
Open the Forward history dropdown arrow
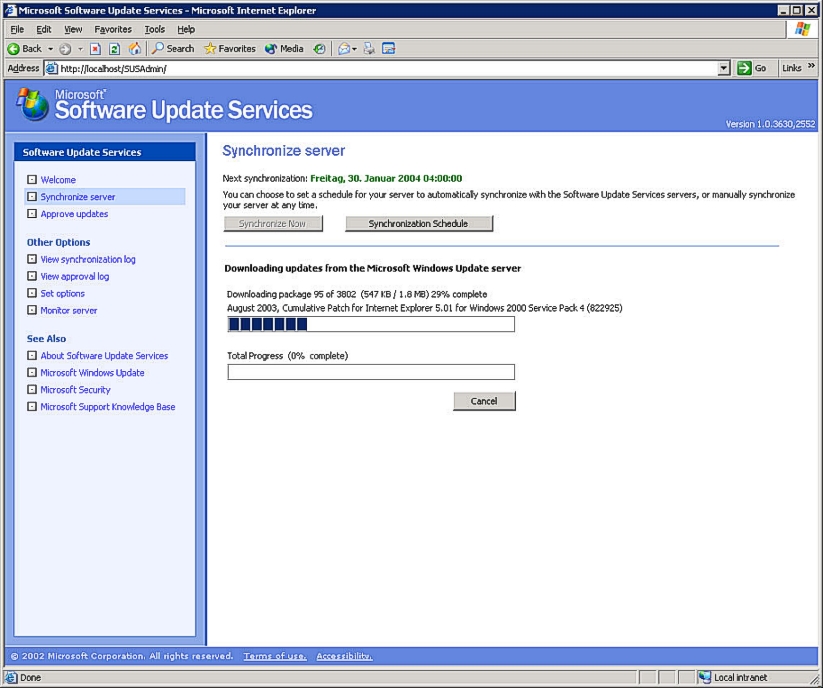80,49
